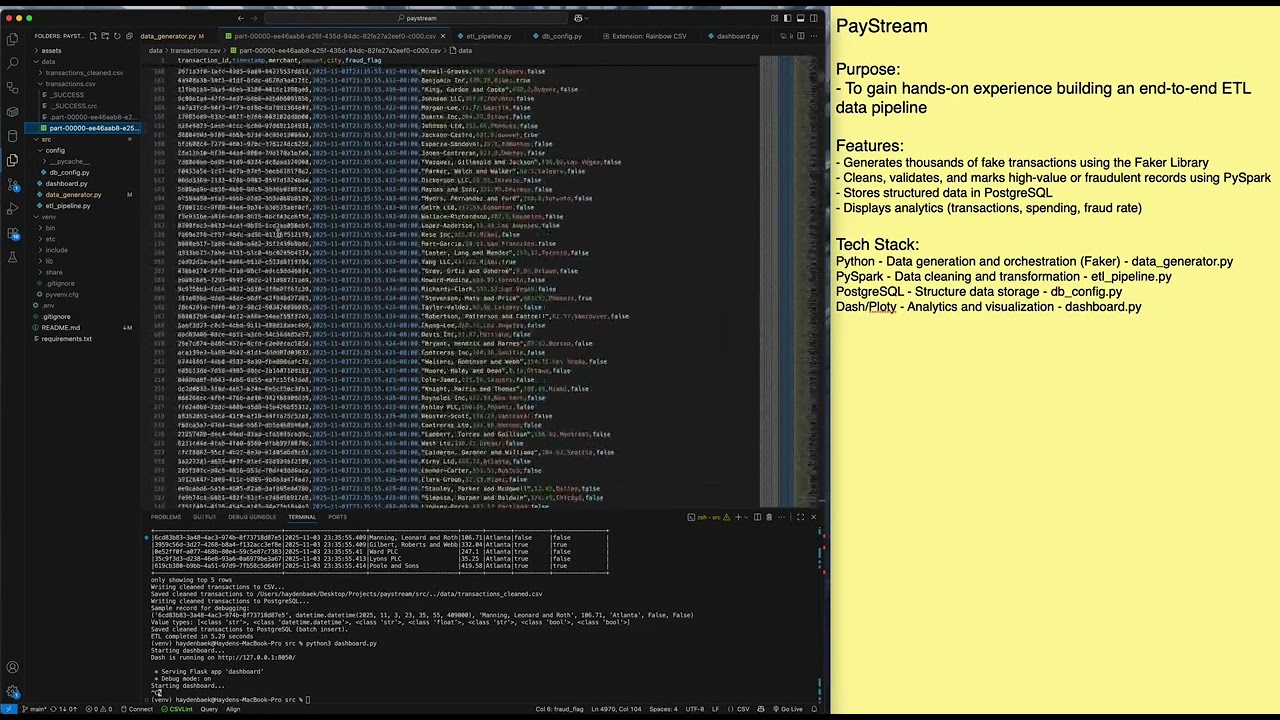Open the Testing flask icon view

pos(12,257)
